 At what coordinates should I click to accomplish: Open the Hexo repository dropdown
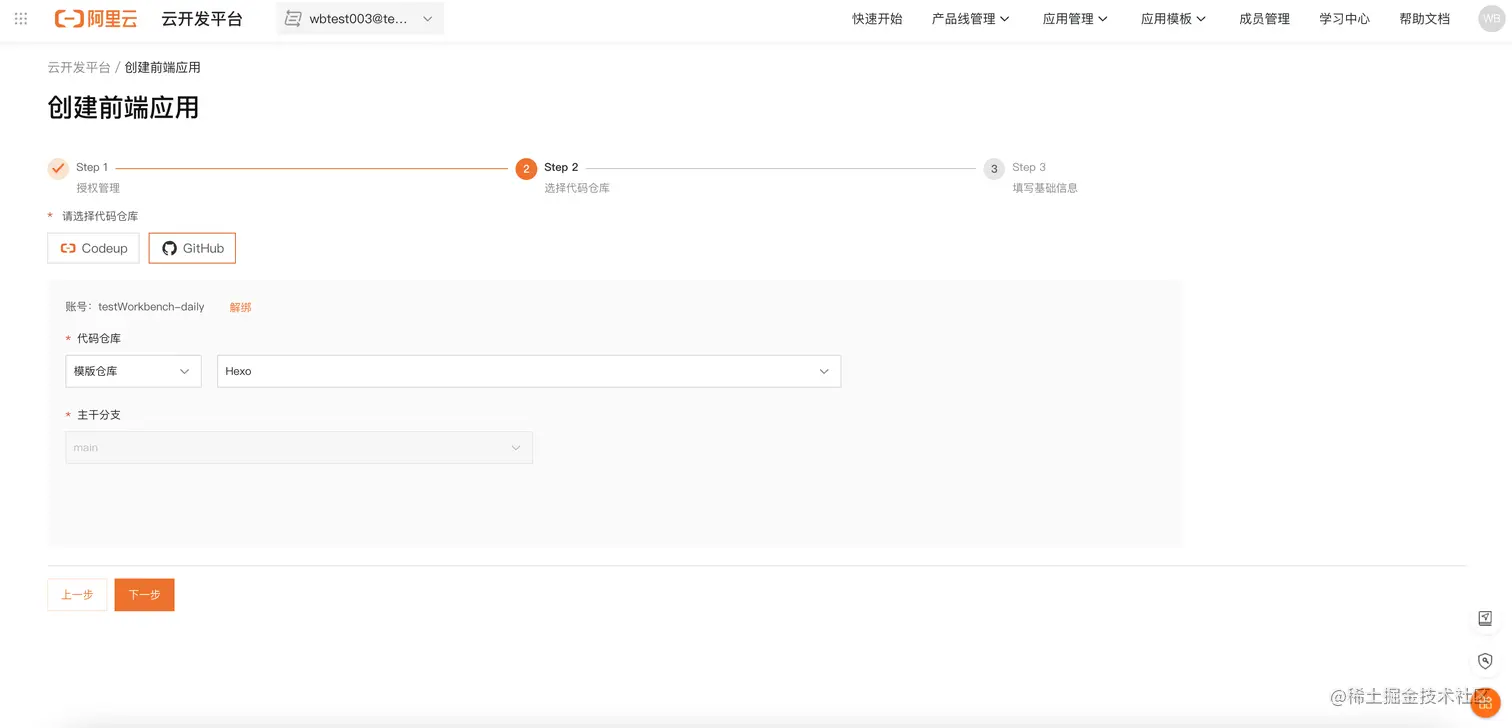[x=529, y=371]
